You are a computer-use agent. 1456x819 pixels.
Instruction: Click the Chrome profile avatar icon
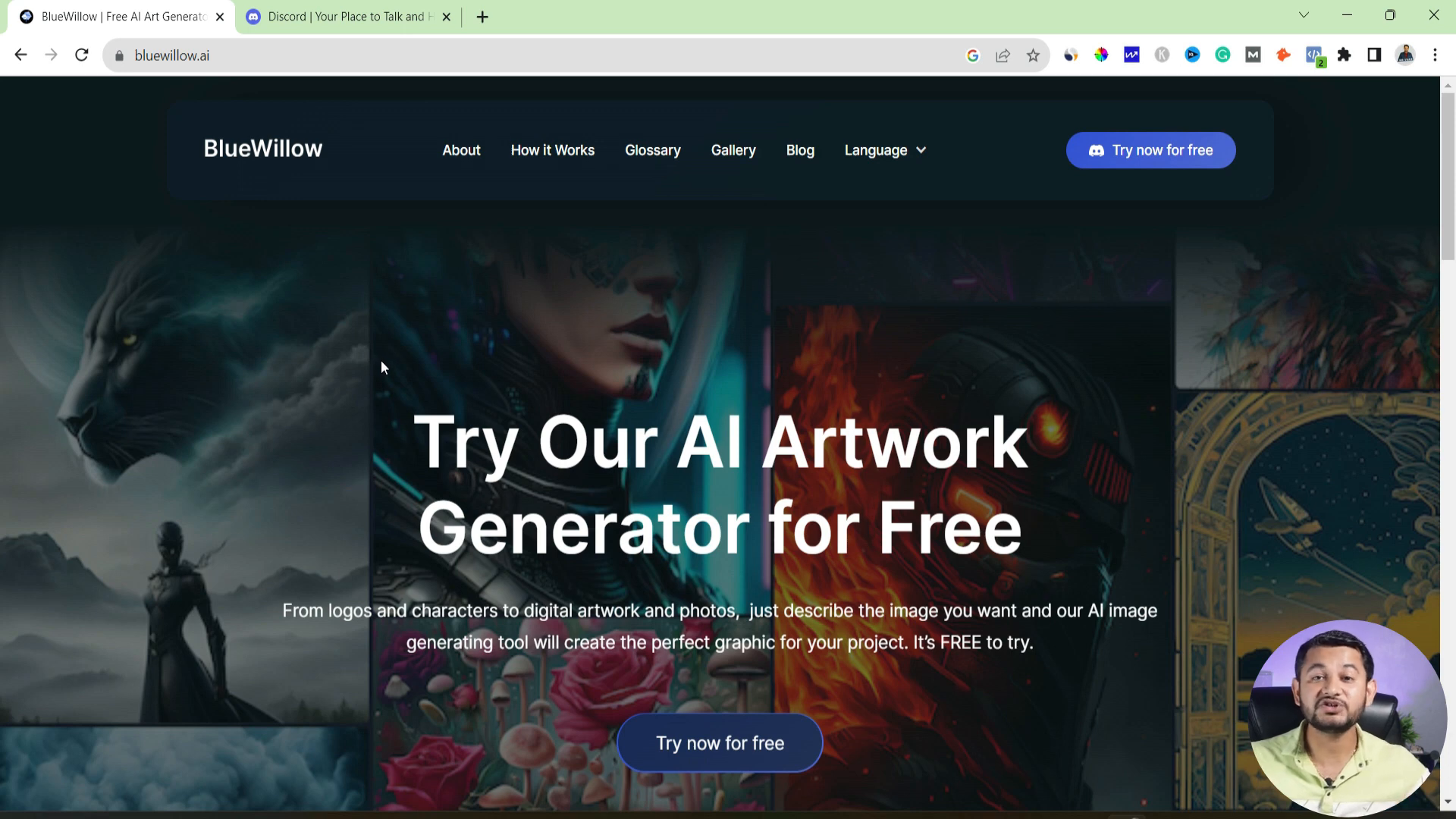[x=1405, y=55]
